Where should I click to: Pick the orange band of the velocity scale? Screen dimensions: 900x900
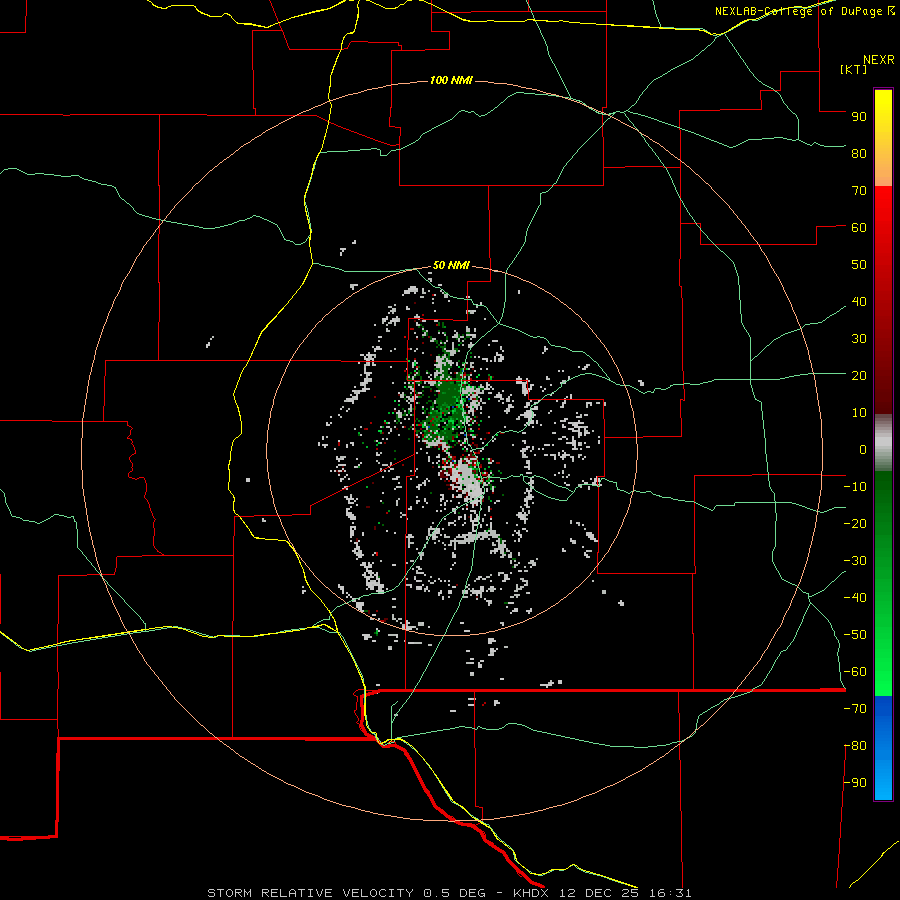pos(883,169)
